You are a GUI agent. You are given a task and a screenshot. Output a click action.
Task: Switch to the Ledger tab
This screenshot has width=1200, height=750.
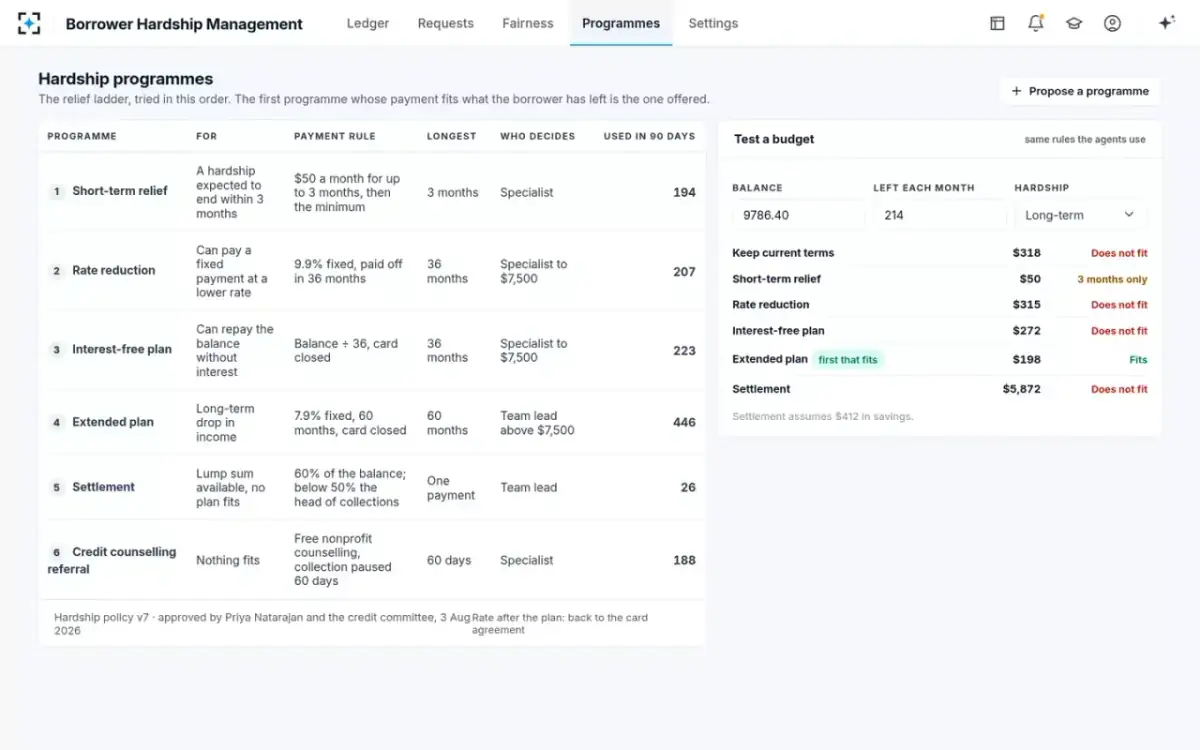(368, 23)
